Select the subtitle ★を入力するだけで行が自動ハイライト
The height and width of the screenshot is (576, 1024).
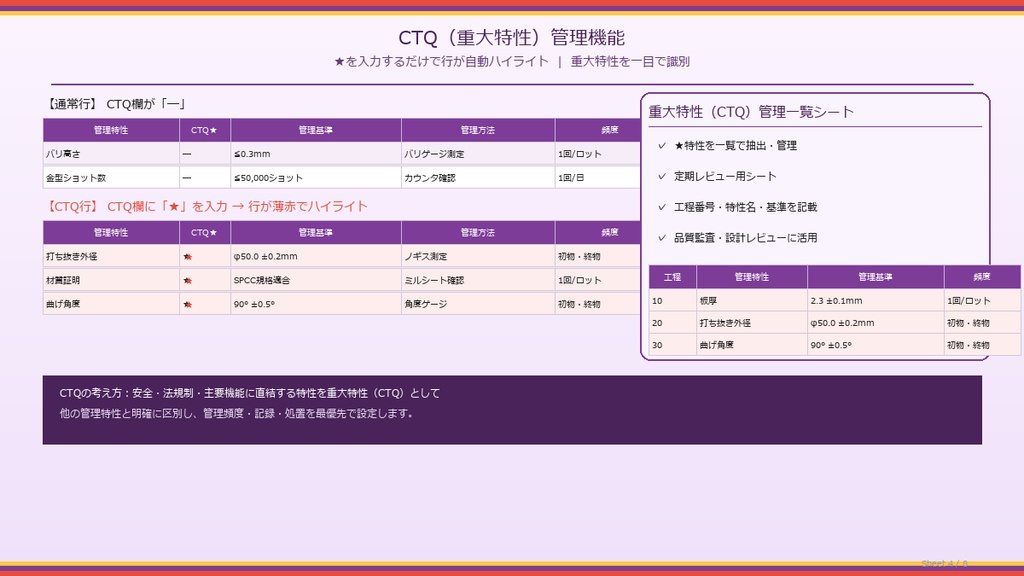(x=441, y=61)
